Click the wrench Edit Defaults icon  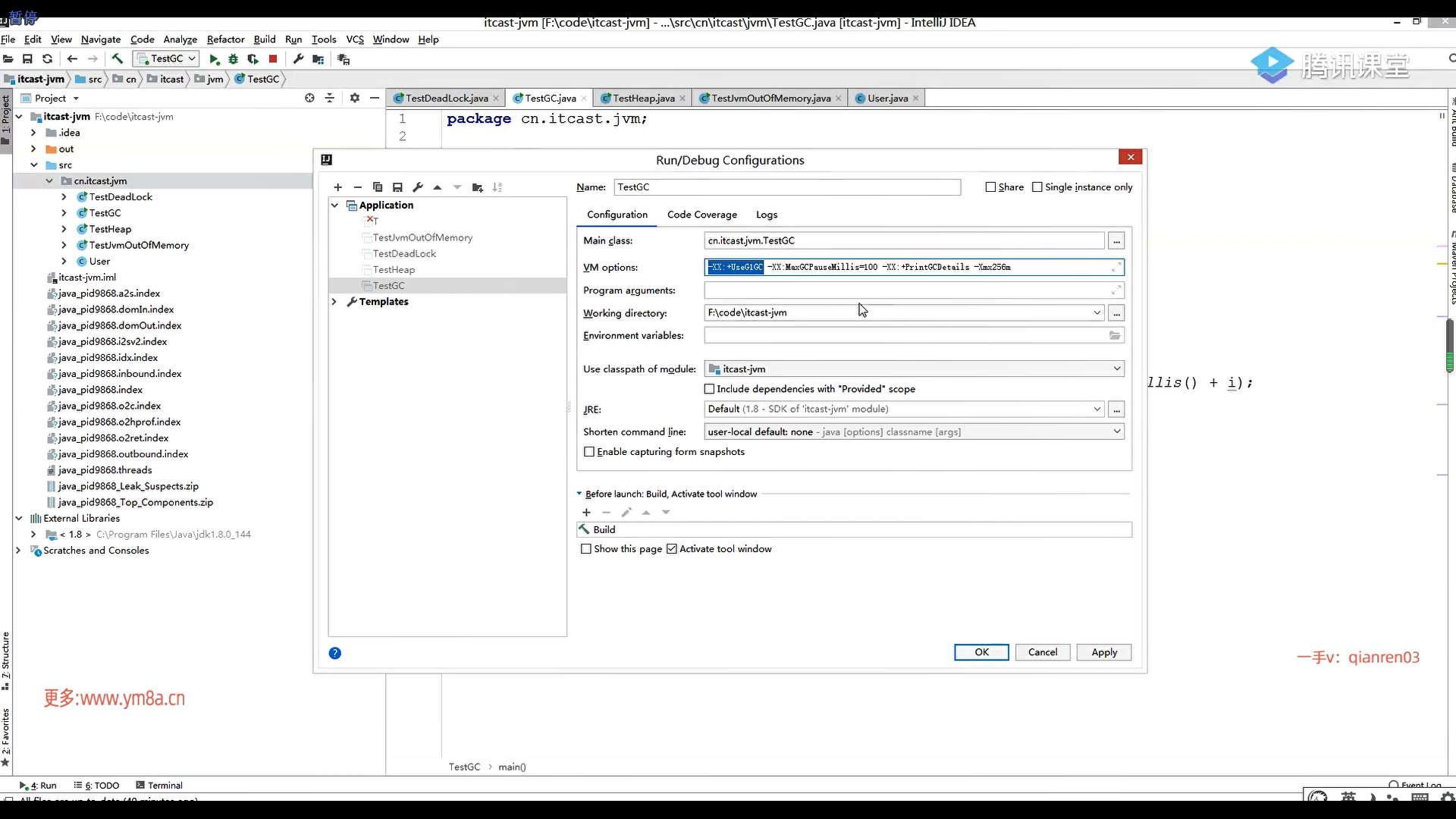pyautogui.click(x=418, y=187)
